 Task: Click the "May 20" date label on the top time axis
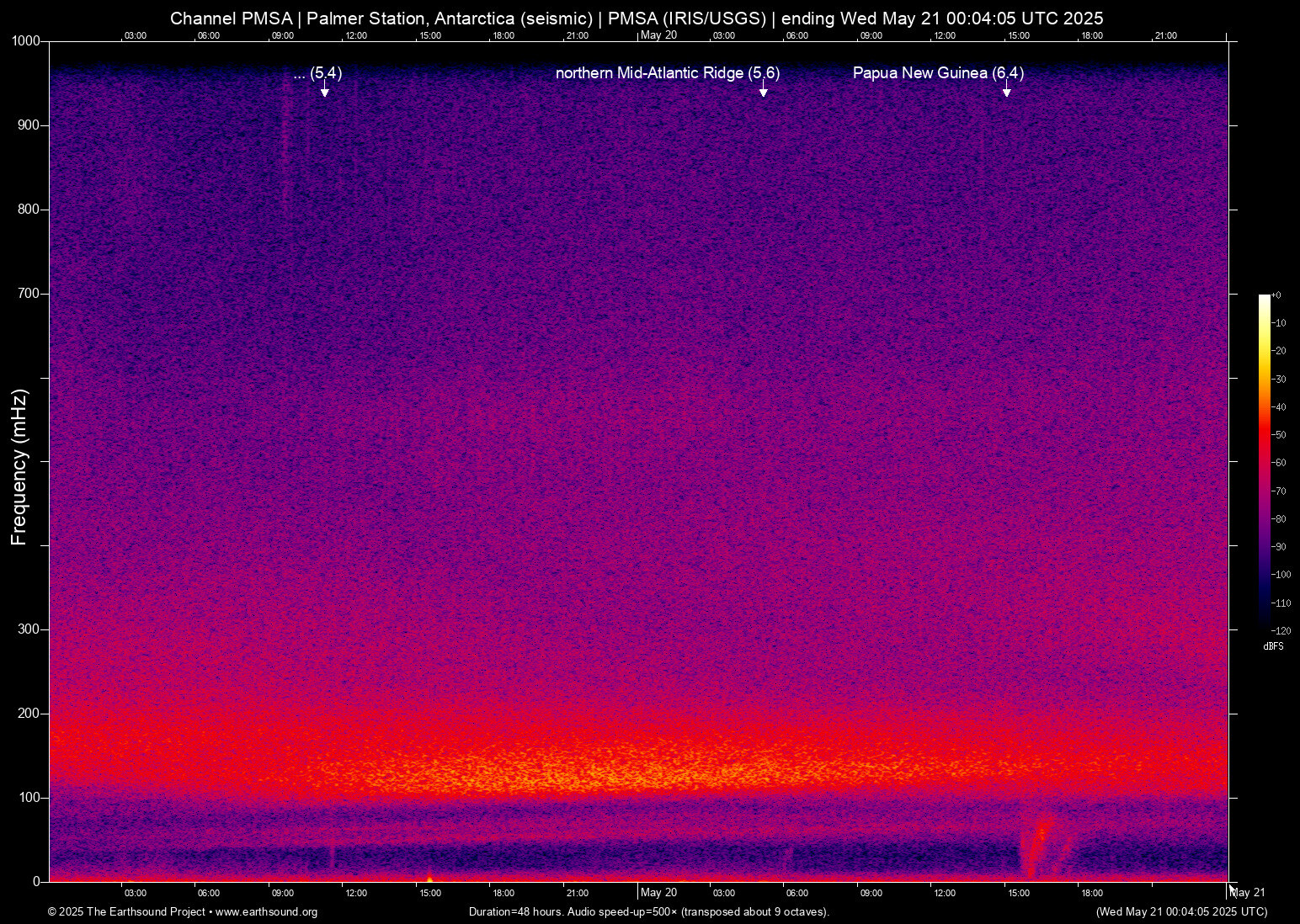(658, 35)
